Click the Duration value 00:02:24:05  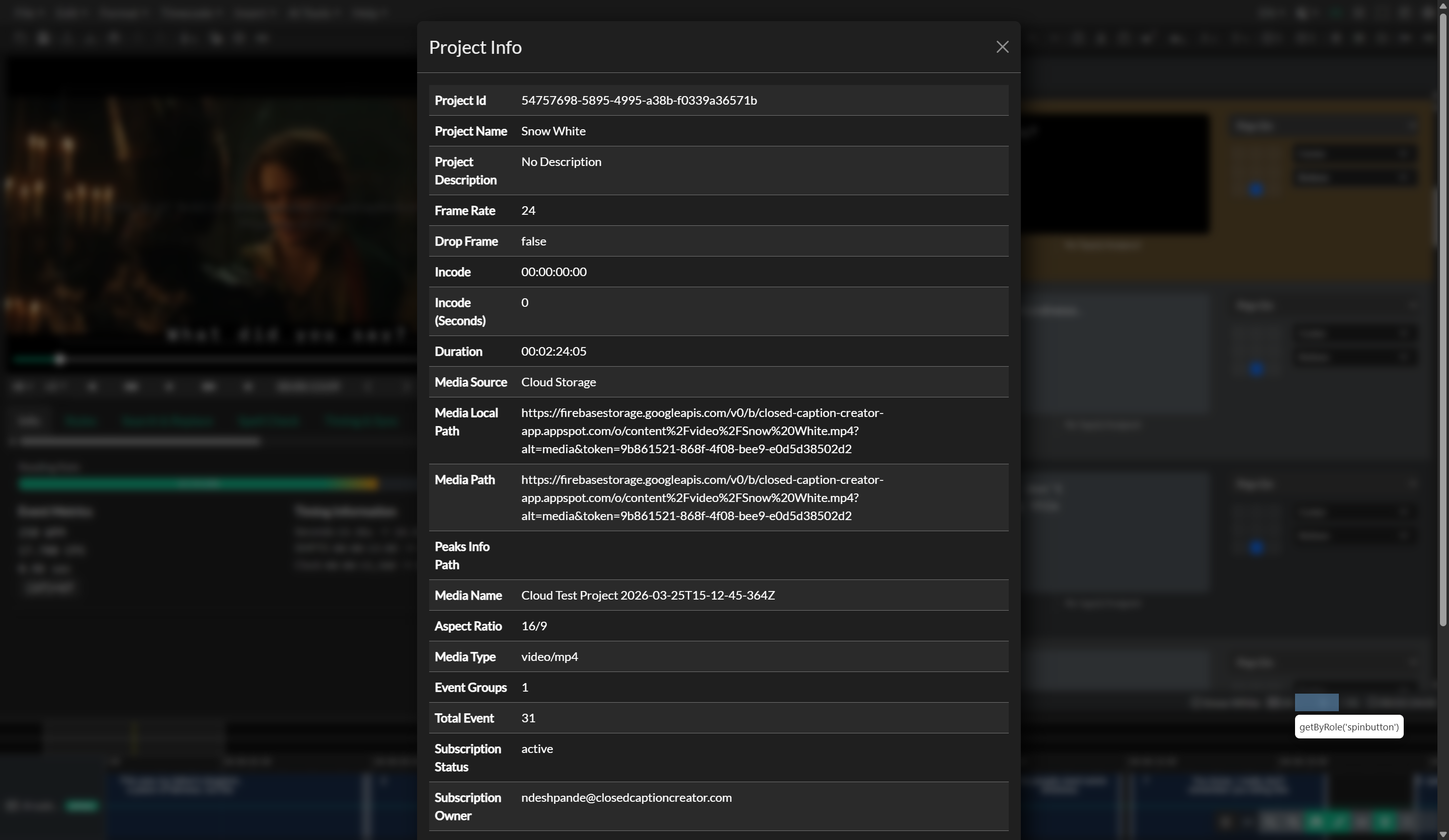554,351
